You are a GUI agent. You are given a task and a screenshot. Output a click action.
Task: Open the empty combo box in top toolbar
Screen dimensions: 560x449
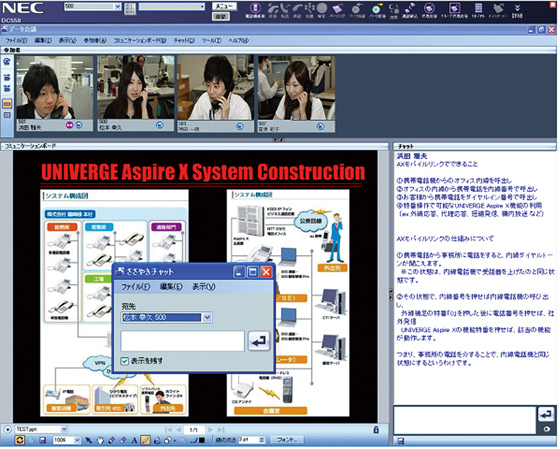tap(172, 6)
